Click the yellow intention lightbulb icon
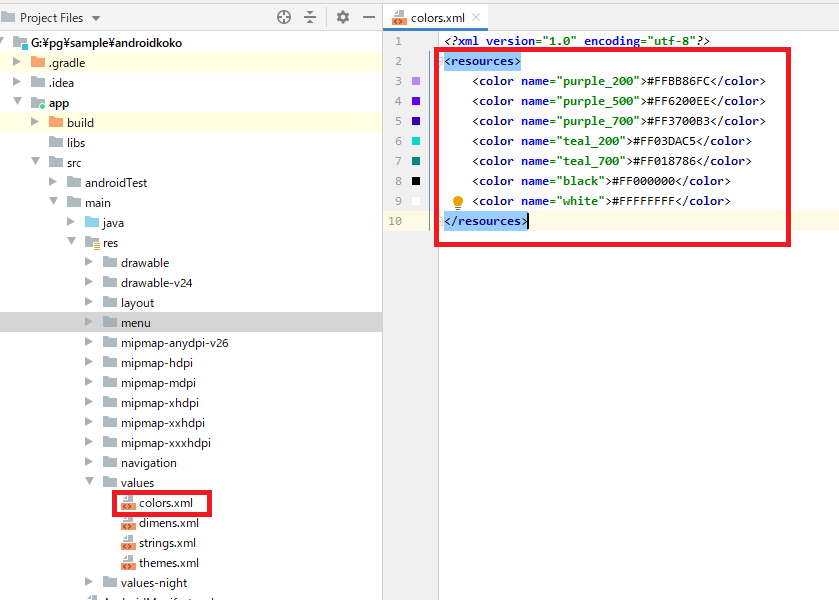This screenshot has height=600, width=839. 457,202
